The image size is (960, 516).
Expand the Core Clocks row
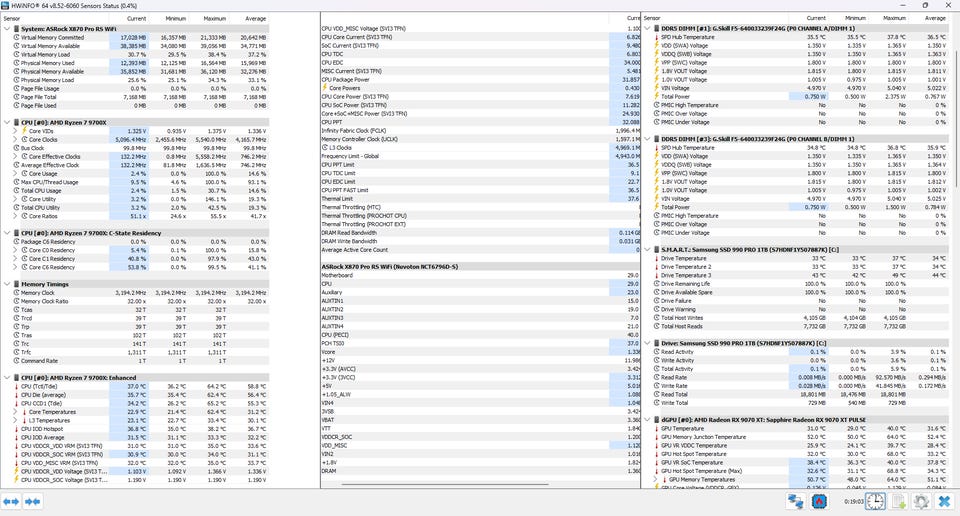coord(15,140)
